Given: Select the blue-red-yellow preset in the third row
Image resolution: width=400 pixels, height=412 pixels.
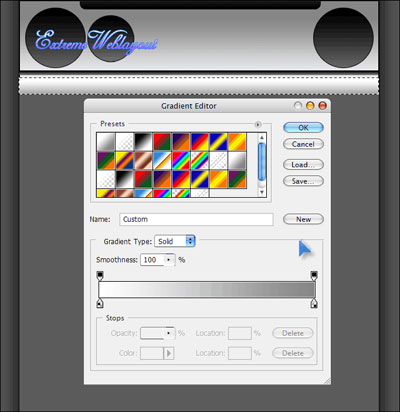Looking at the screenshot, I should coord(181,179).
